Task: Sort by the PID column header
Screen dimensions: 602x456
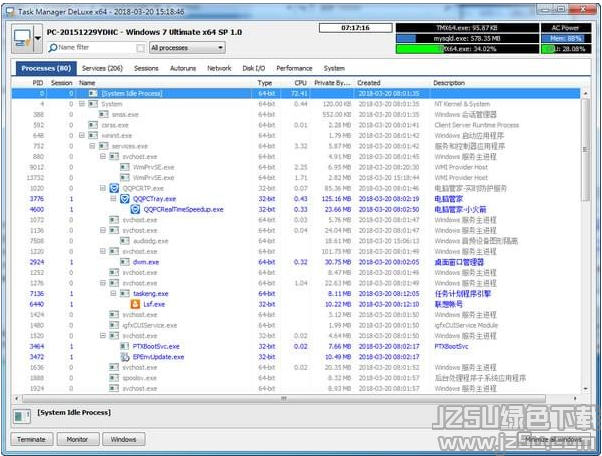Action: click(38, 83)
